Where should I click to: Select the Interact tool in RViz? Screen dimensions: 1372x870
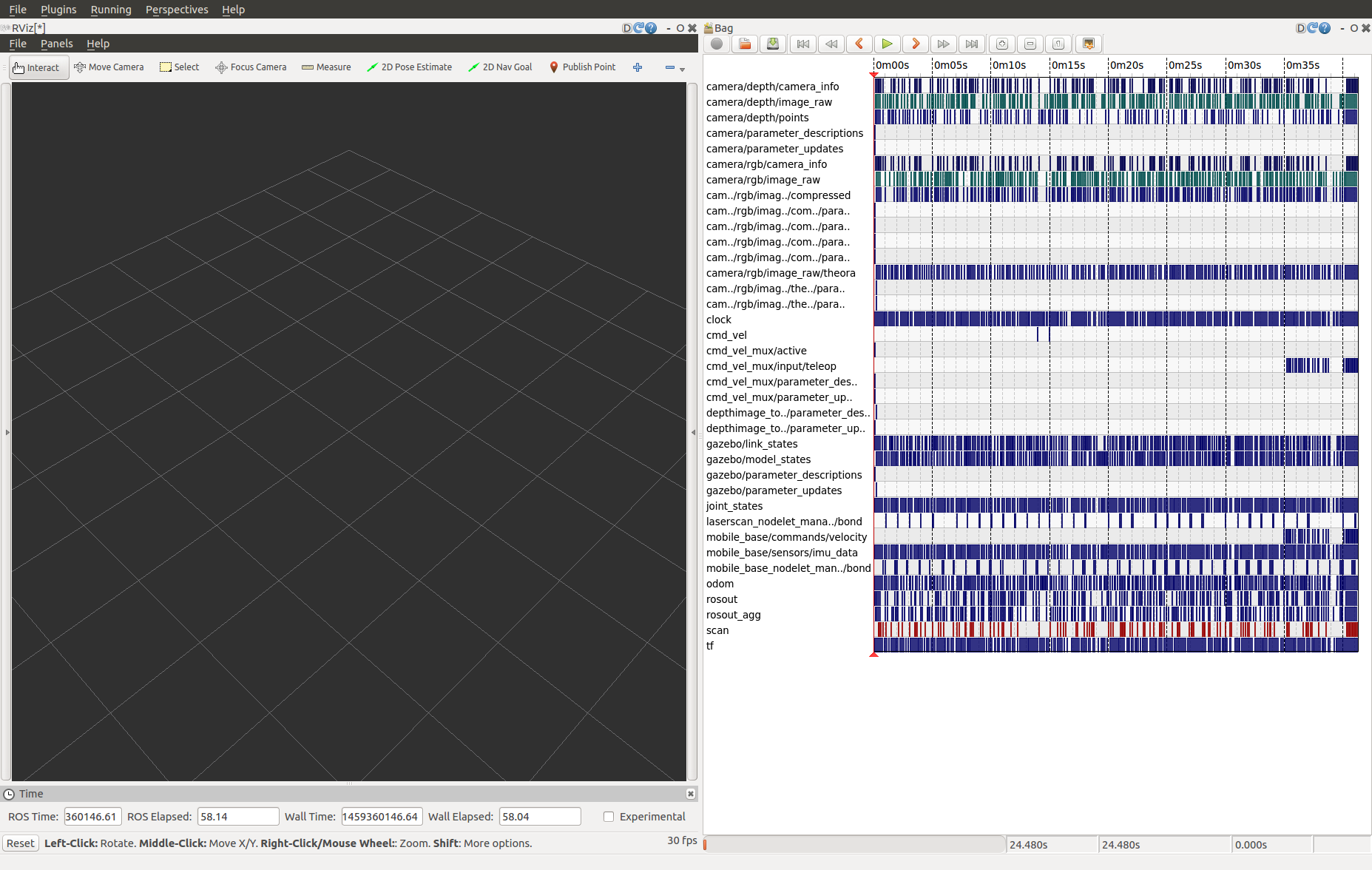pyautogui.click(x=39, y=67)
